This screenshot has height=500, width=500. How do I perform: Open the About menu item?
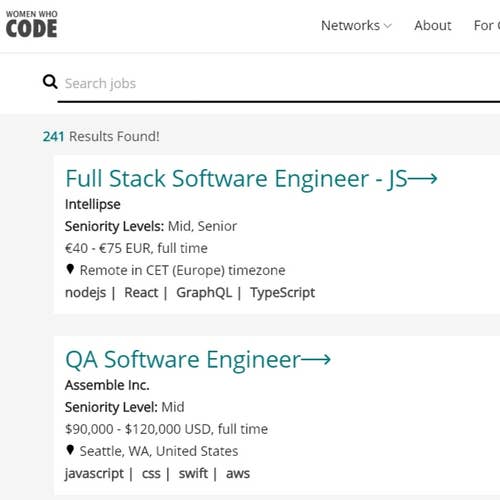tap(433, 26)
